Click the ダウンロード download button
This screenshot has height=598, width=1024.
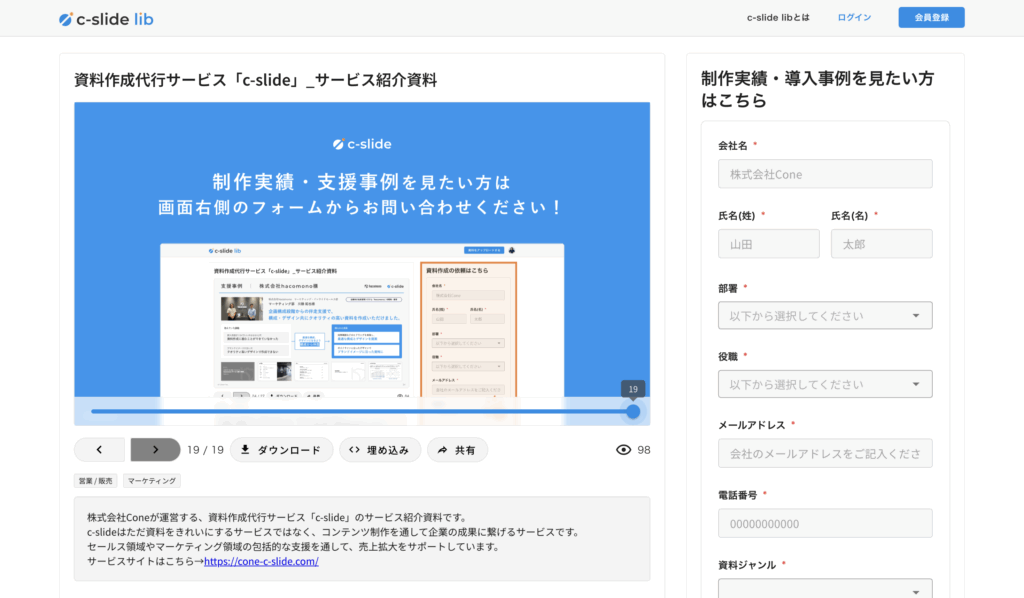pos(281,450)
